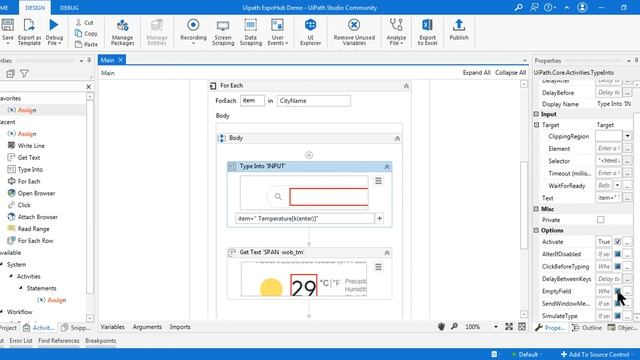Open User Events menu
This screenshot has height=360, width=640.
(278, 32)
